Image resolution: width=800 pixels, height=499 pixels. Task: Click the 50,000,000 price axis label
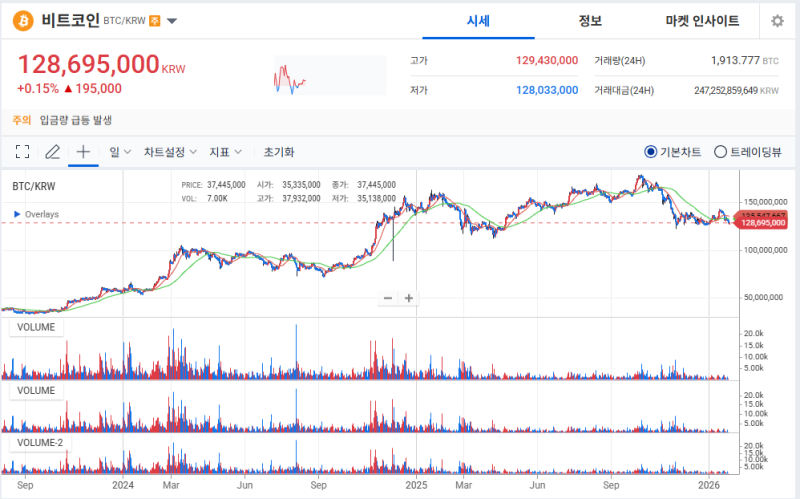[x=763, y=297]
